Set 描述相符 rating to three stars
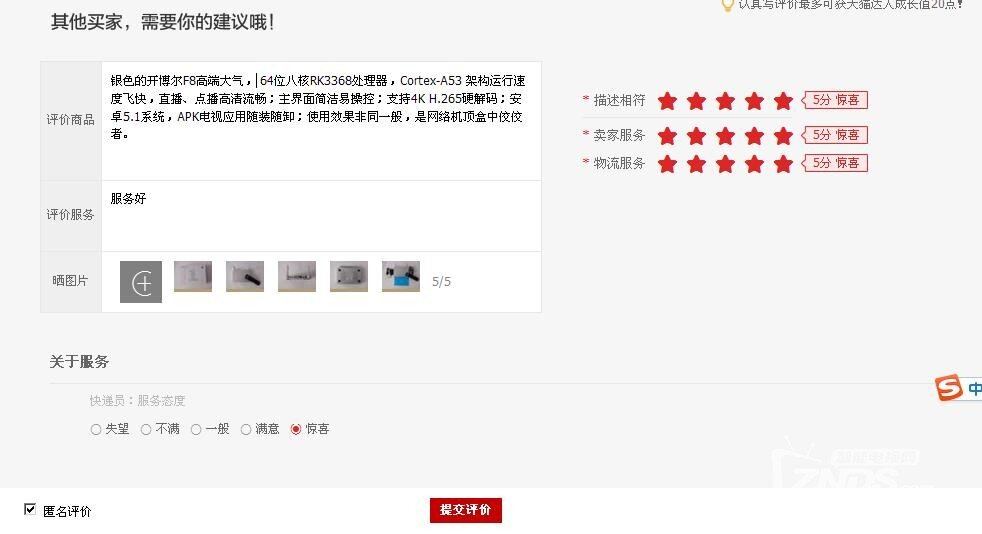This screenshot has width=982, height=534. click(725, 101)
